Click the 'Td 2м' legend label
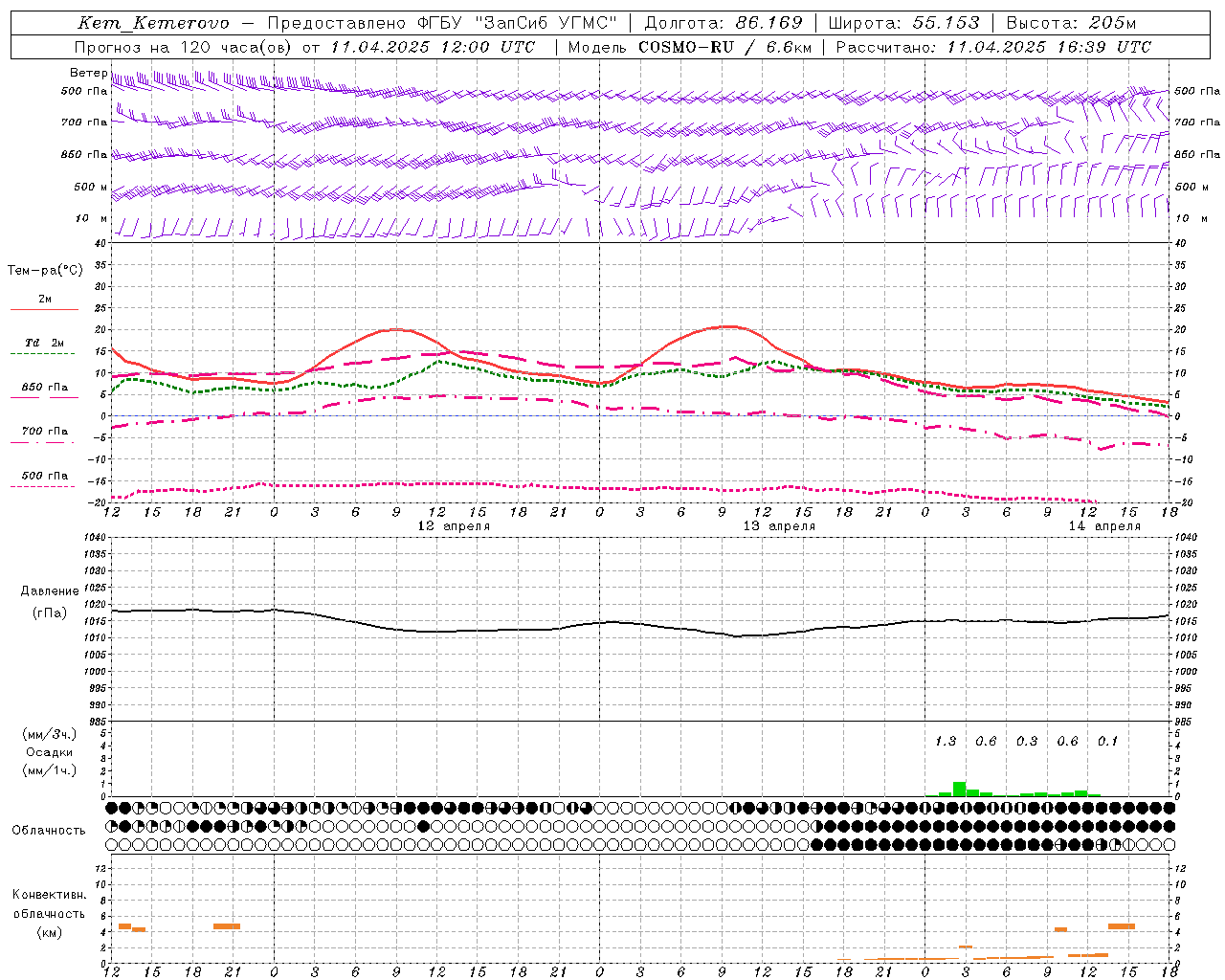The image size is (1225, 980). (45, 343)
